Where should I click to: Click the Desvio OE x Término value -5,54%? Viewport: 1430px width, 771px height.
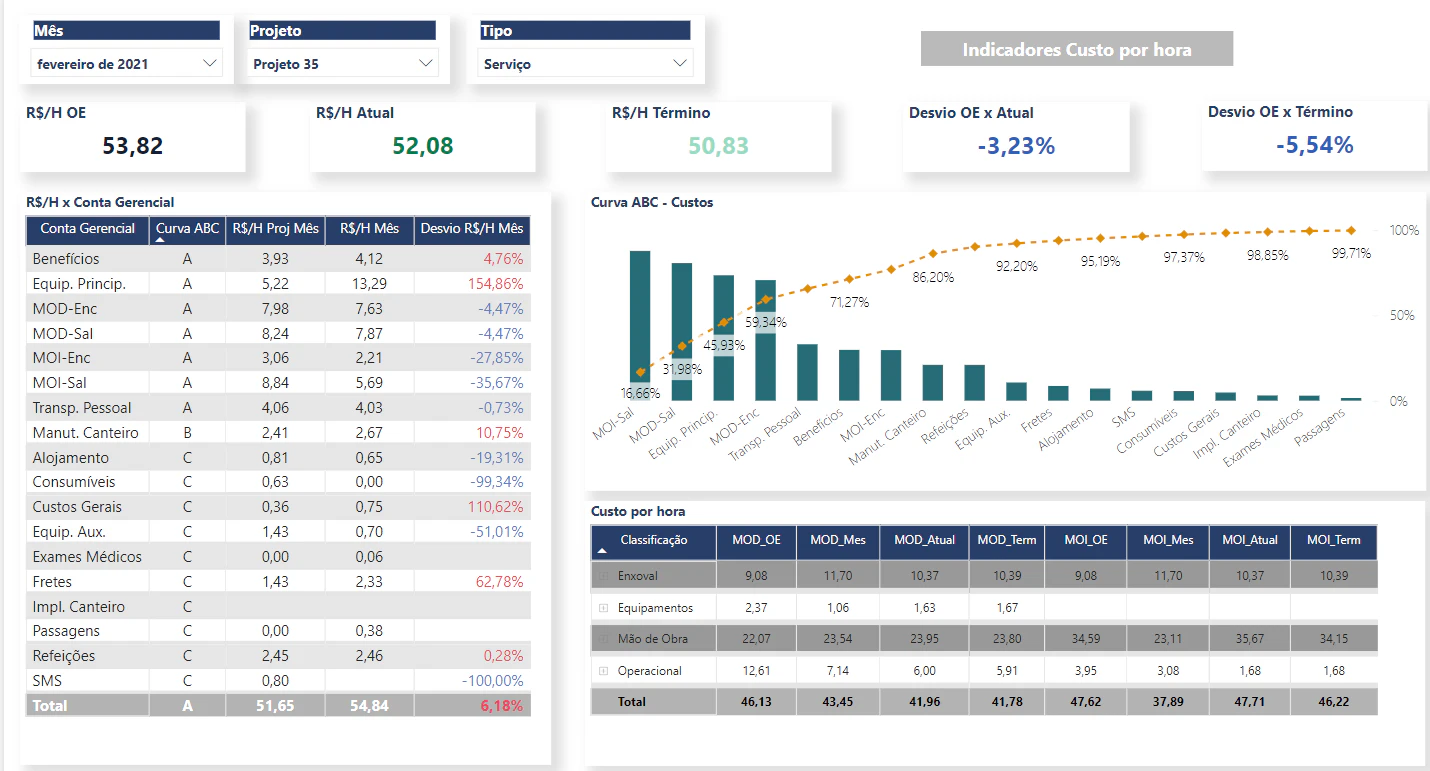tap(1315, 146)
